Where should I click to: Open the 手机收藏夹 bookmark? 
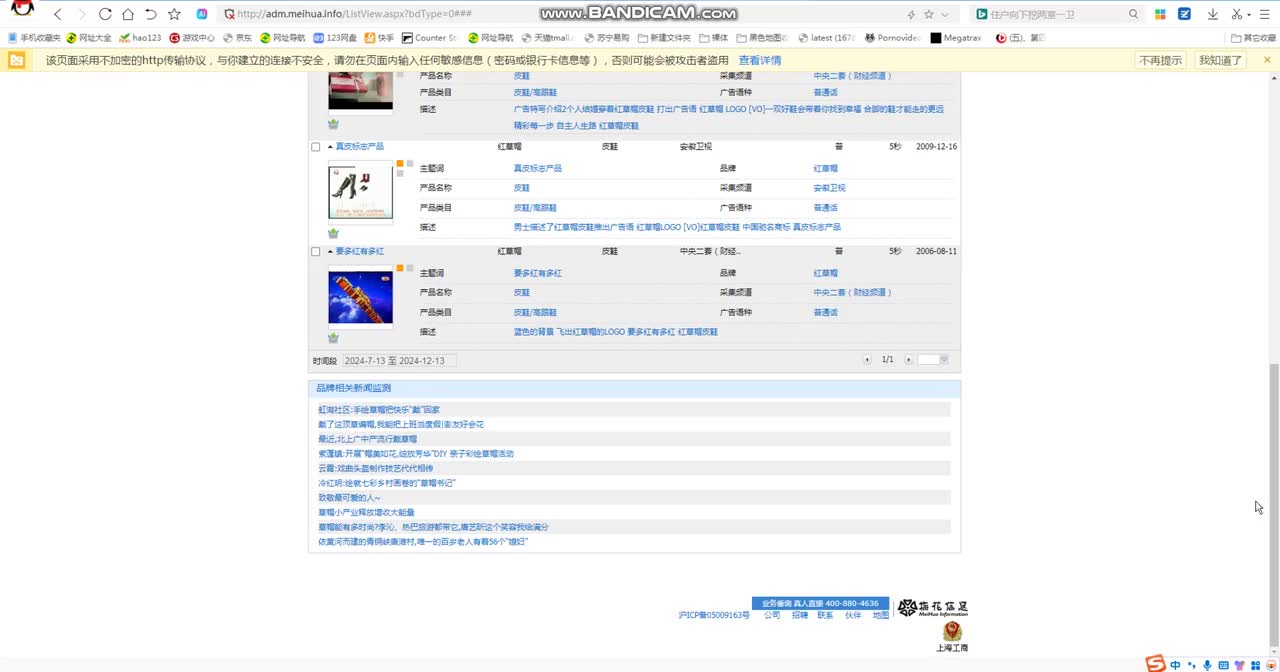[34, 38]
